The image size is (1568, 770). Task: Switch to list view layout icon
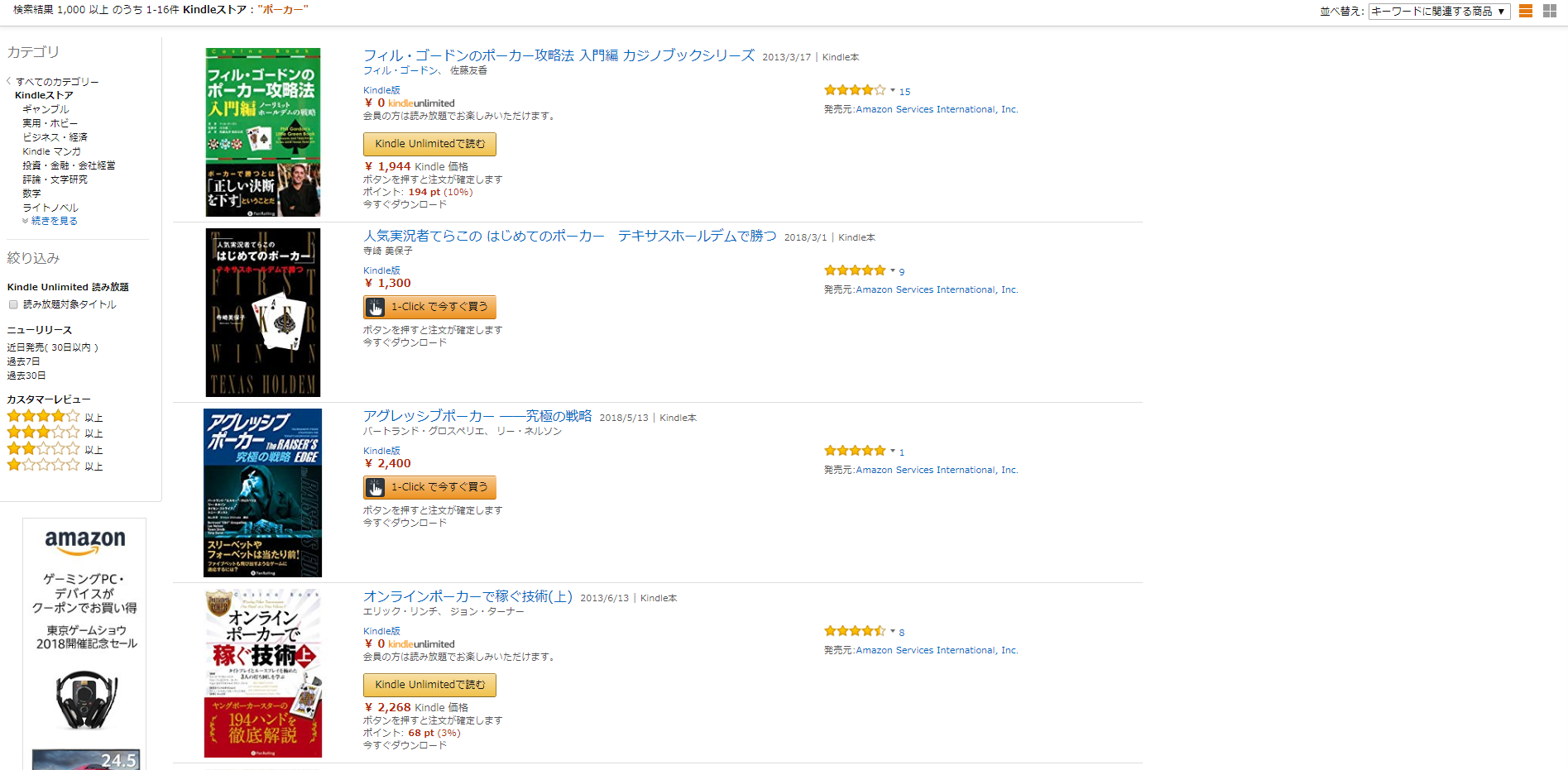tap(1526, 11)
